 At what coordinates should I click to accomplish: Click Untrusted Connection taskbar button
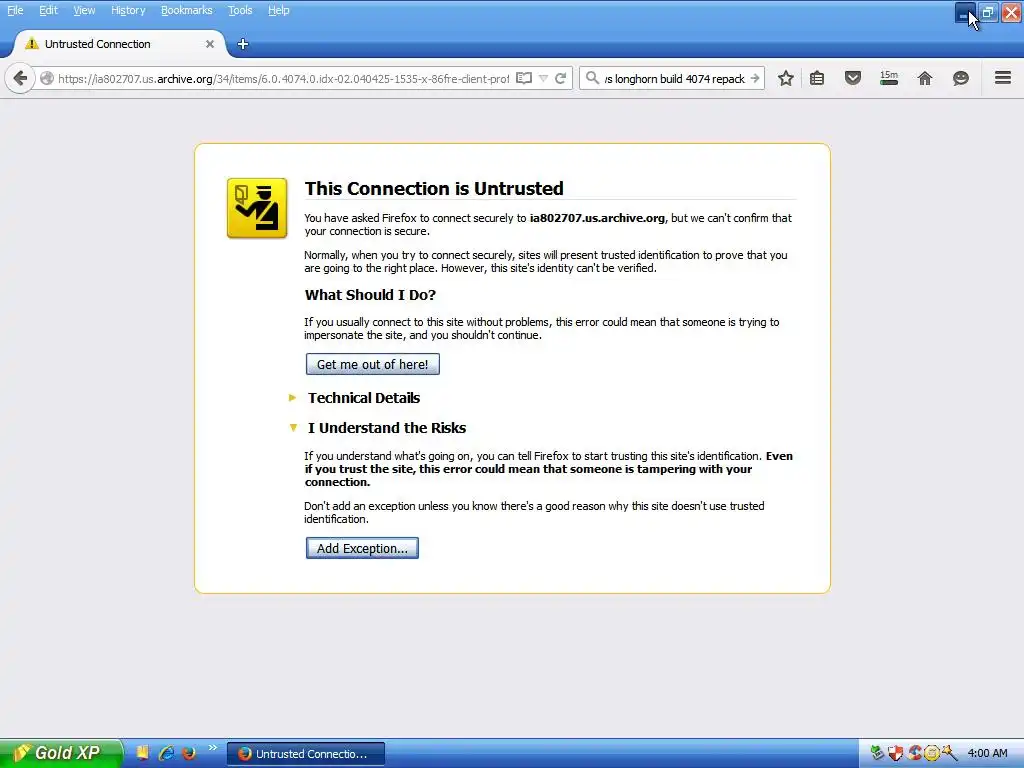pos(306,754)
